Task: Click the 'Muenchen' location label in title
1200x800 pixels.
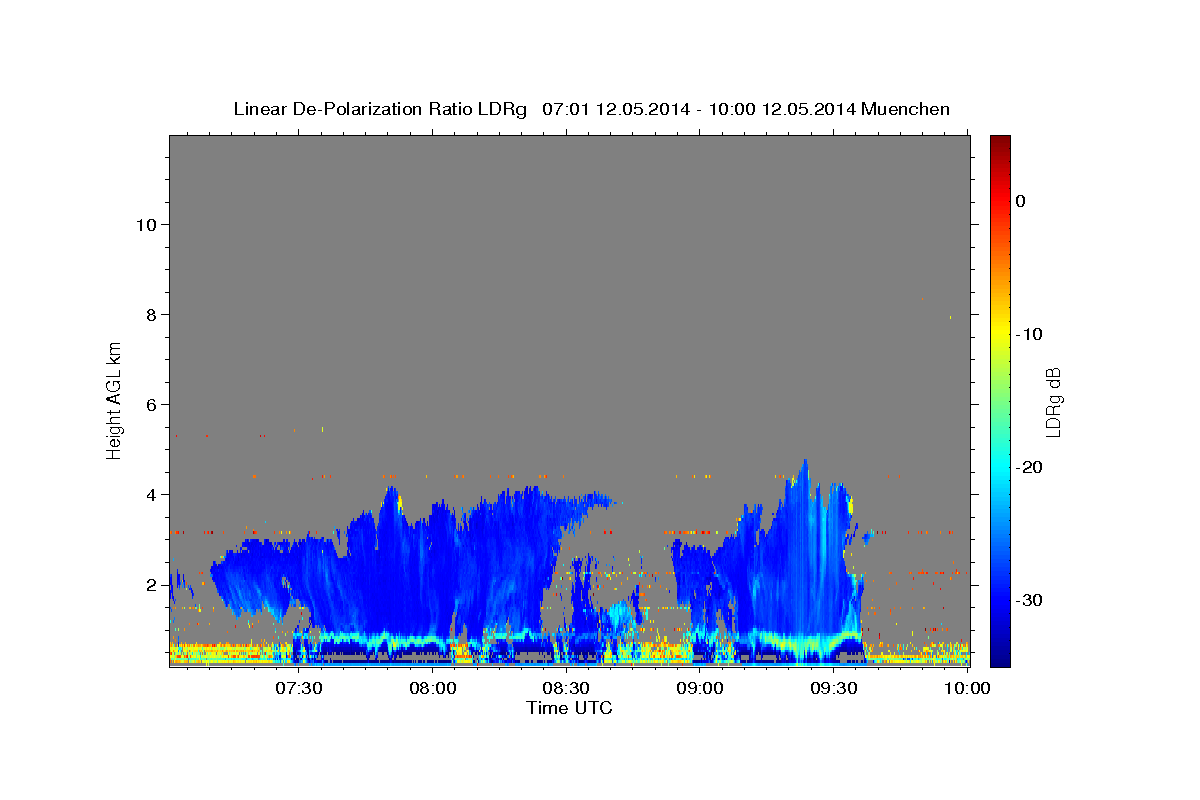Action: (906, 109)
